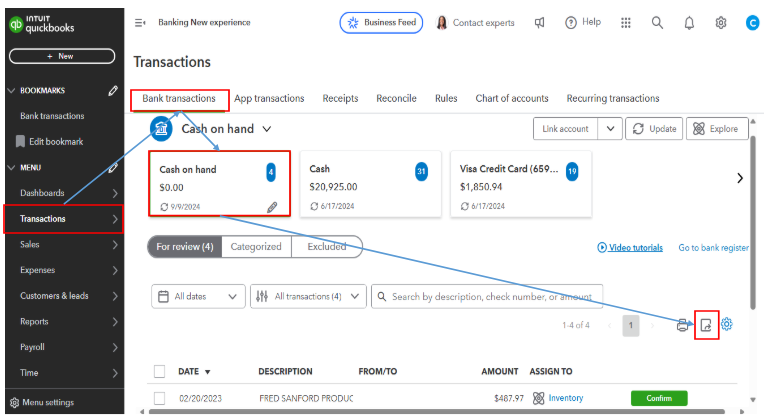
Task: Open table settings gear icon
Action: [x=727, y=324]
